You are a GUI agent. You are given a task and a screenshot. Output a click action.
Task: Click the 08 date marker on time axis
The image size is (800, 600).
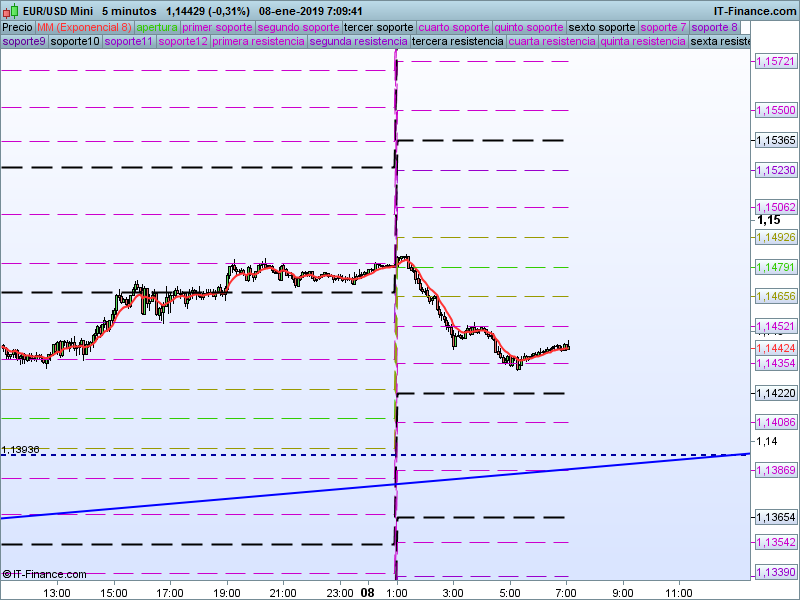[x=367, y=592]
